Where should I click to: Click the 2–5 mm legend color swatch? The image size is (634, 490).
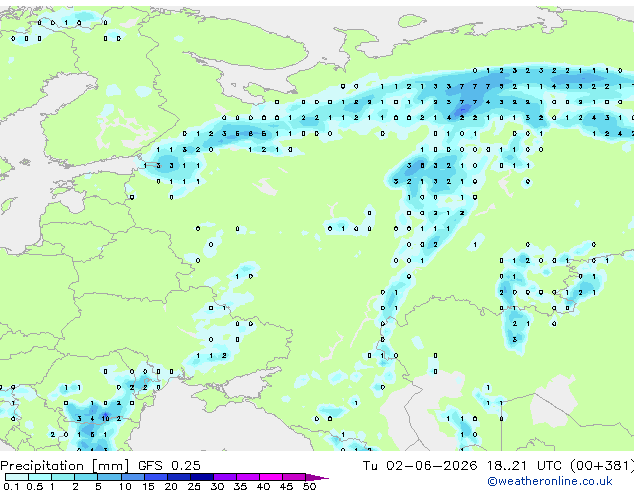(x=86, y=477)
